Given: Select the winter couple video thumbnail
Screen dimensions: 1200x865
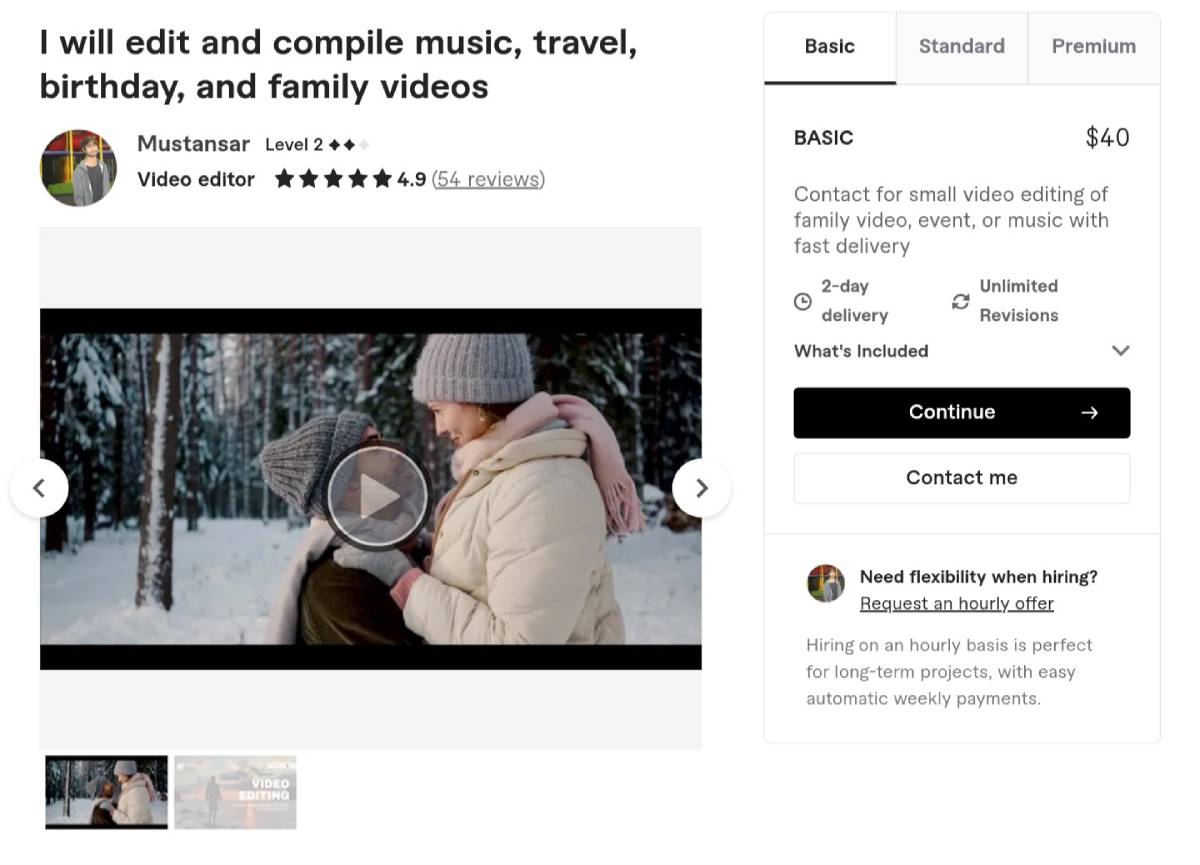Looking at the screenshot, I should [106, 791].
